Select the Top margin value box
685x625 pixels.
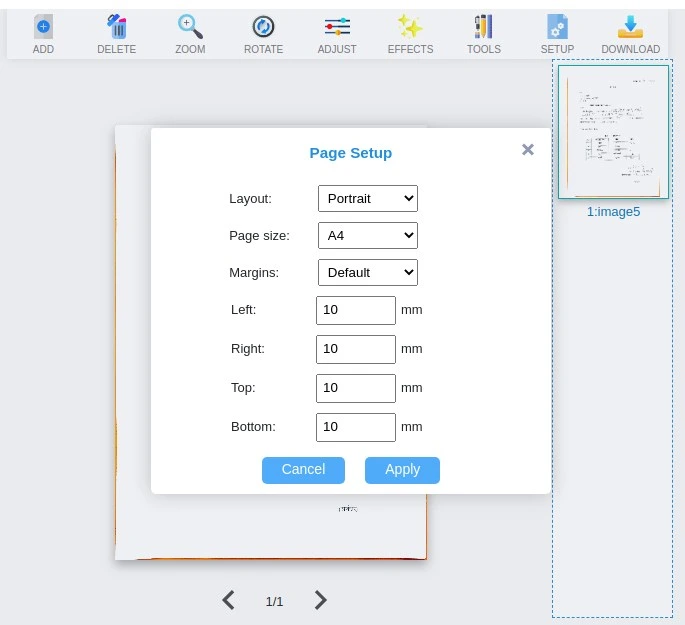pos(356,388)
